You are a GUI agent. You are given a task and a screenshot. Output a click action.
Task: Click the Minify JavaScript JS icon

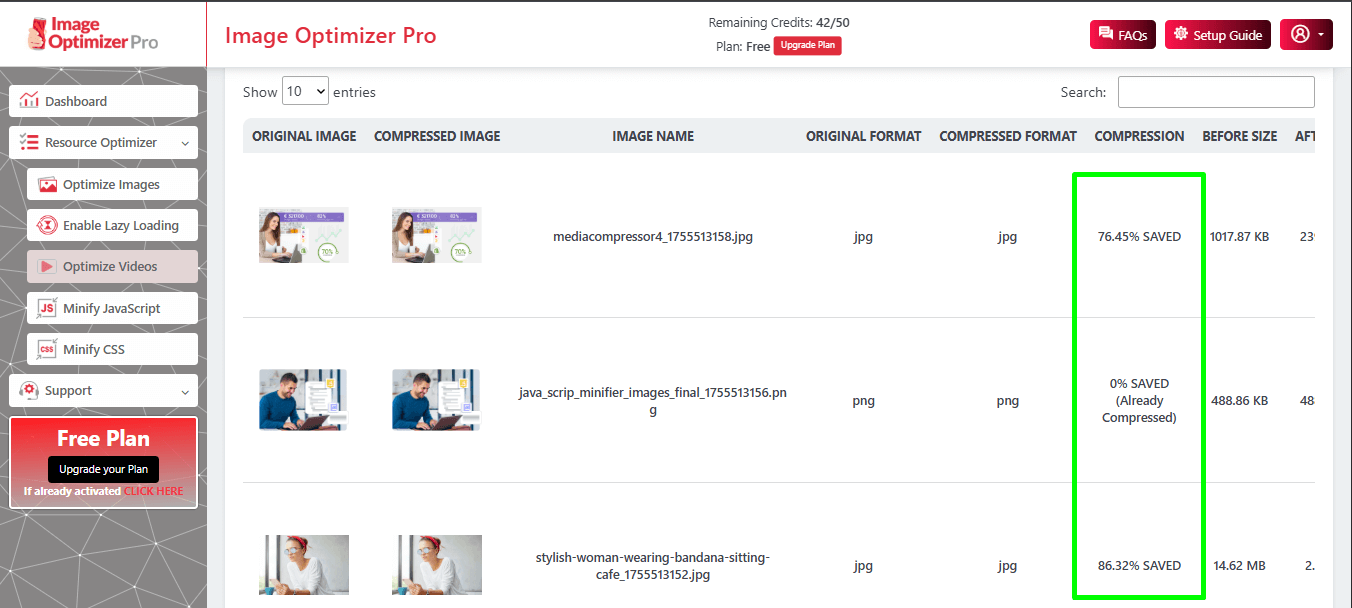click(47, 308)
